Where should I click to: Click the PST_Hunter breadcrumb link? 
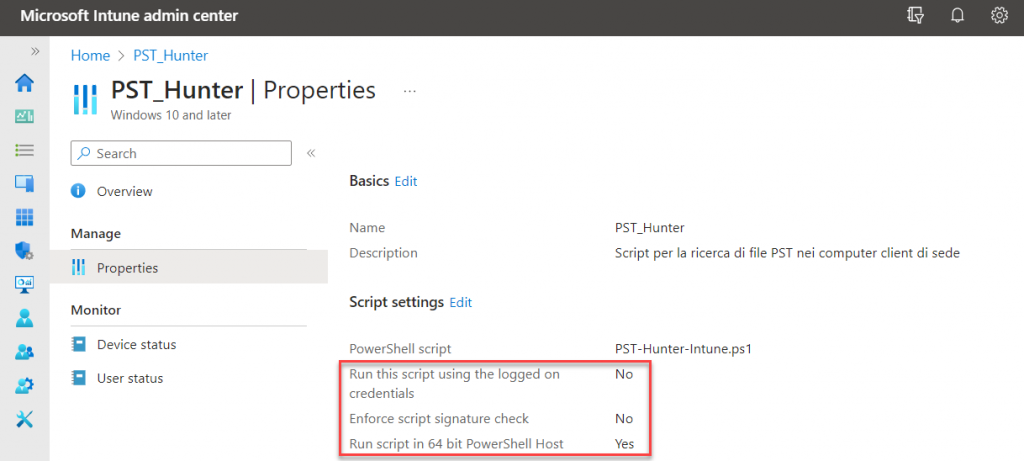point(170,56)
